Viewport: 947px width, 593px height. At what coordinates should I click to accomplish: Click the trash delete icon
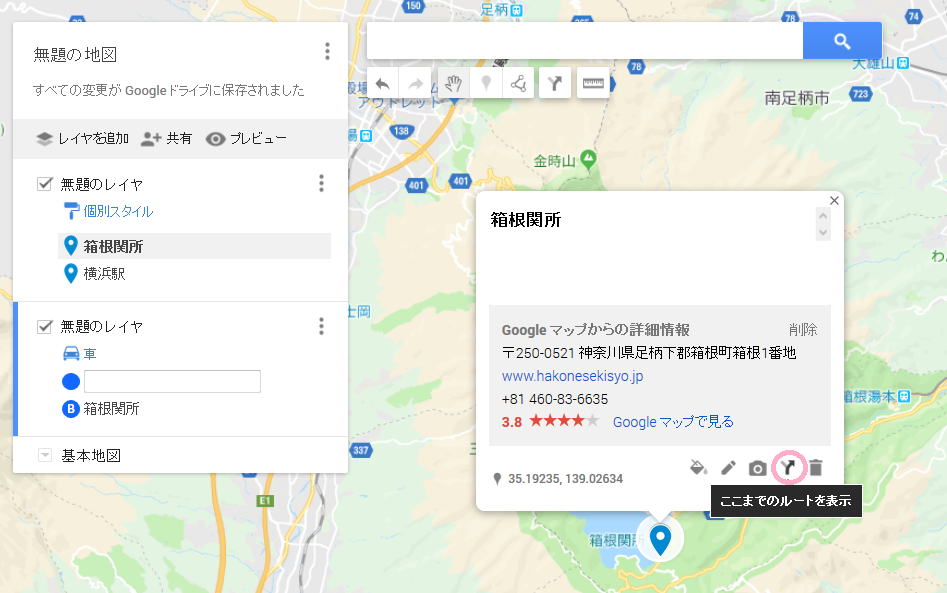tap(816, 467)
